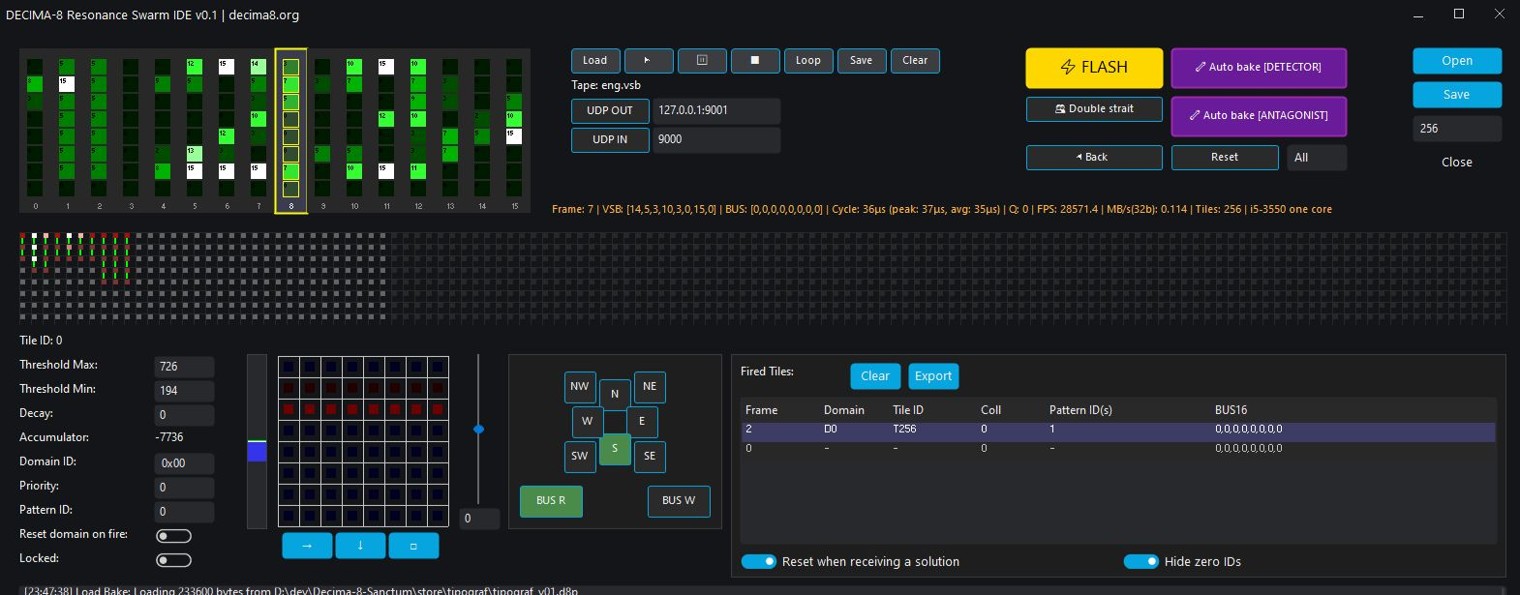Run Auto bake [ANTAGONIST]
This screenshot has height=595, width=1520.
click(1259, 116)
